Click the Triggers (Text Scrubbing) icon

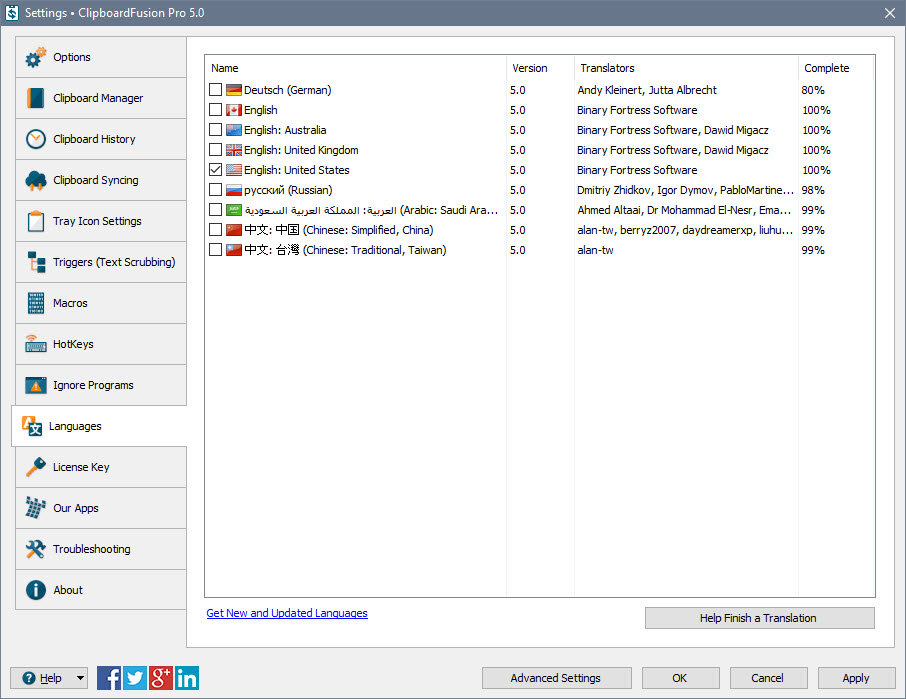click(36, 262)
